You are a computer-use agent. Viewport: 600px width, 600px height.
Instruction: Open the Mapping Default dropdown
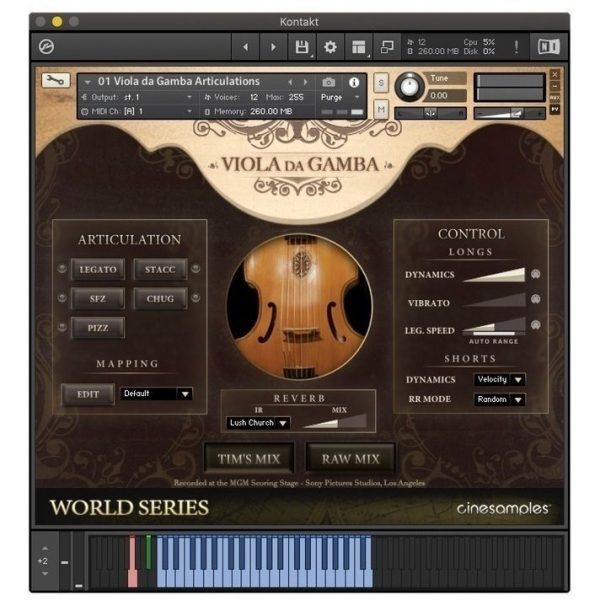click(157, 393)
